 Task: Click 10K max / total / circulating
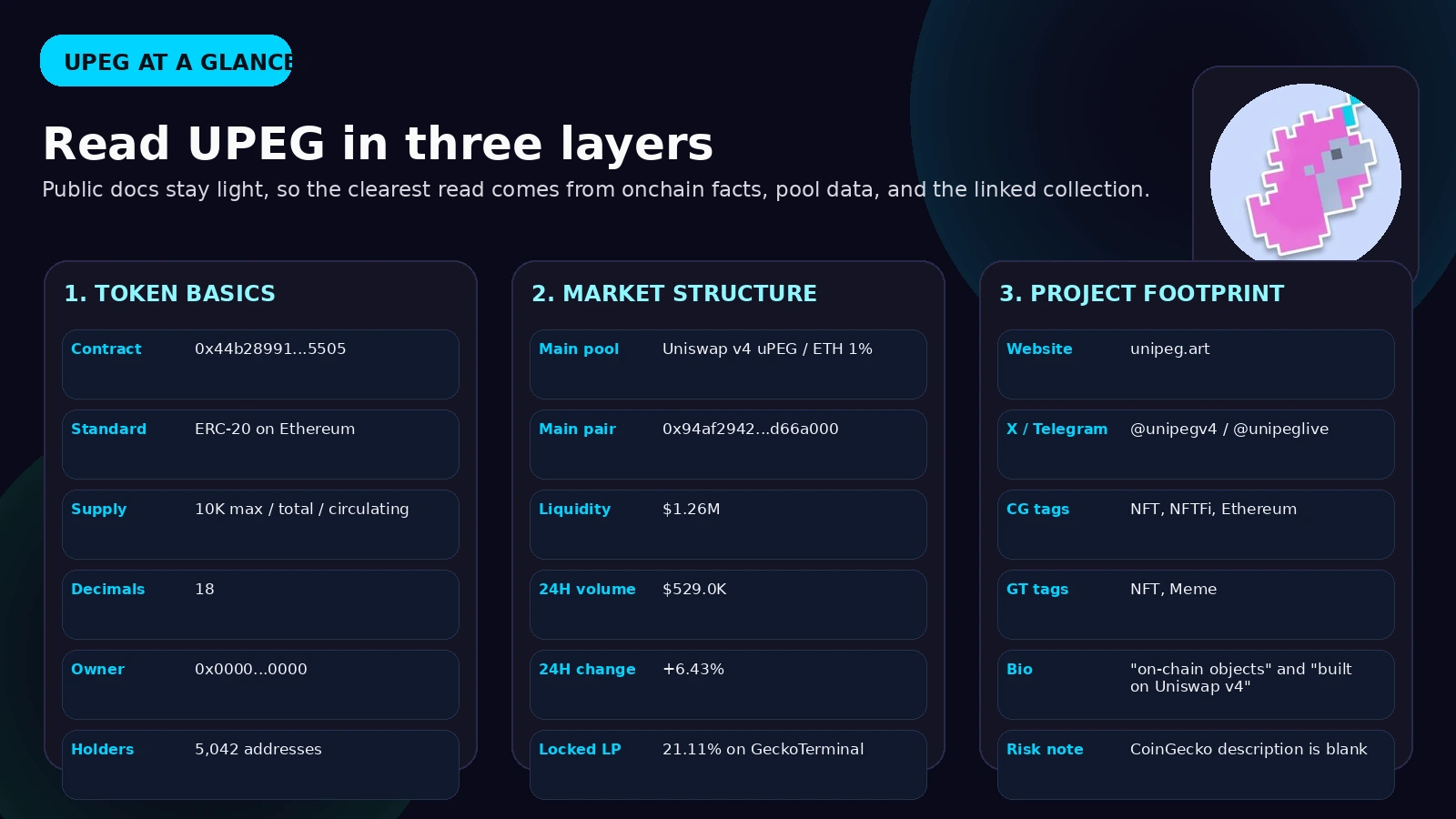coord(302,509)
